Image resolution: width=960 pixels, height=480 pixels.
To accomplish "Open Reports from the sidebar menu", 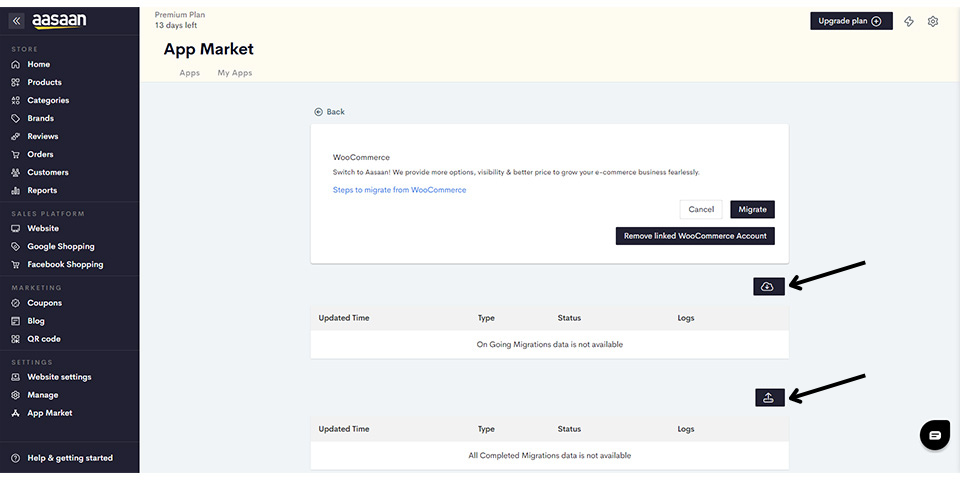I will [42, 190].
